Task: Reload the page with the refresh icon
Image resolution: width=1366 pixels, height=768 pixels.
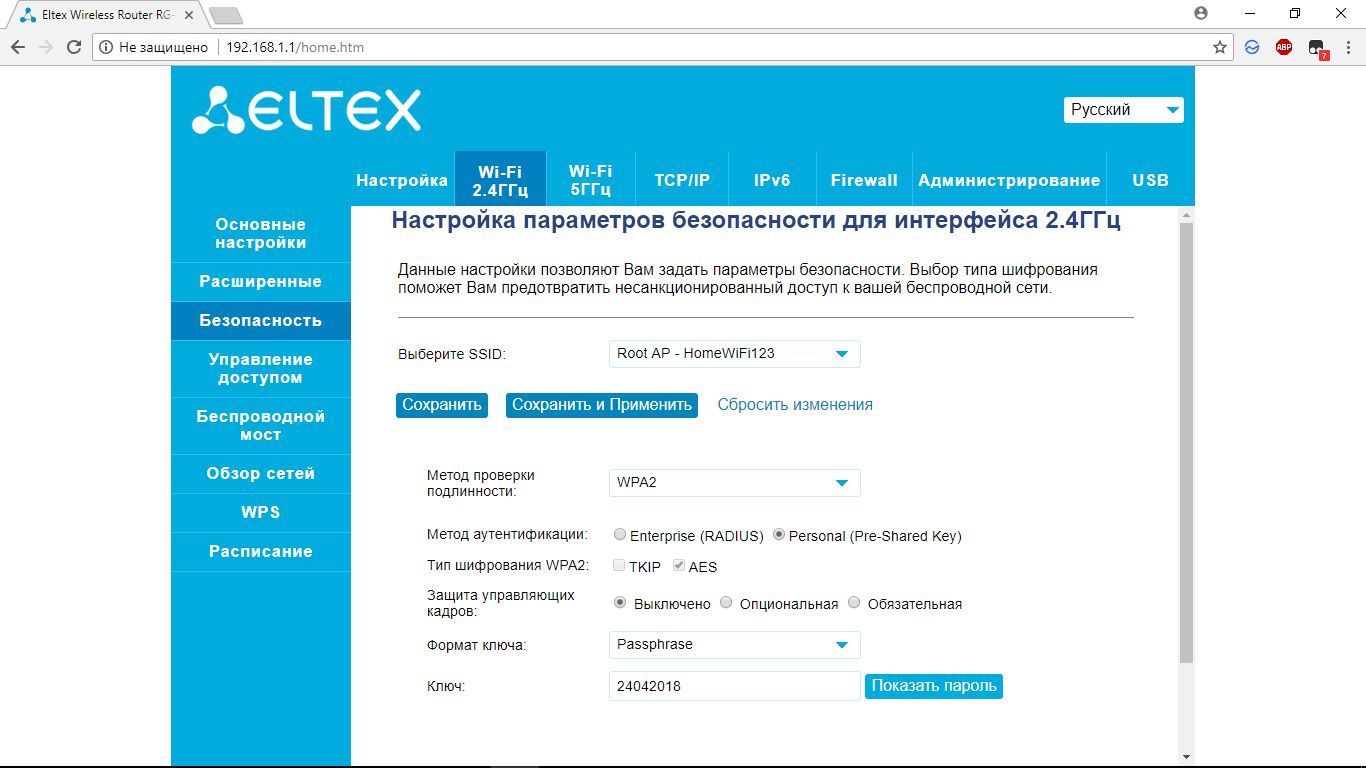Action: click(x=74, y=47)
